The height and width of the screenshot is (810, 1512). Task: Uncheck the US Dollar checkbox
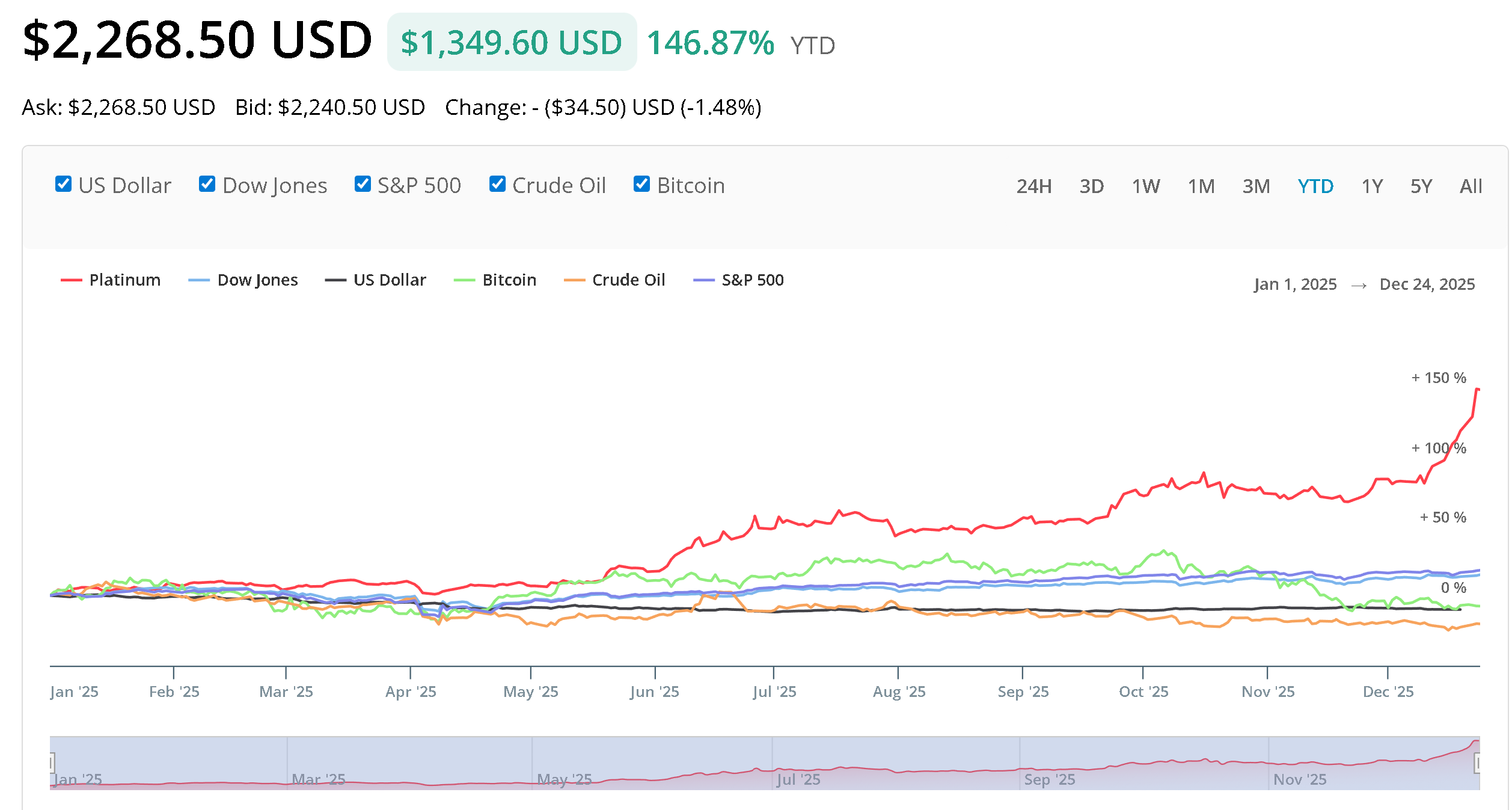tap(63, 184)
